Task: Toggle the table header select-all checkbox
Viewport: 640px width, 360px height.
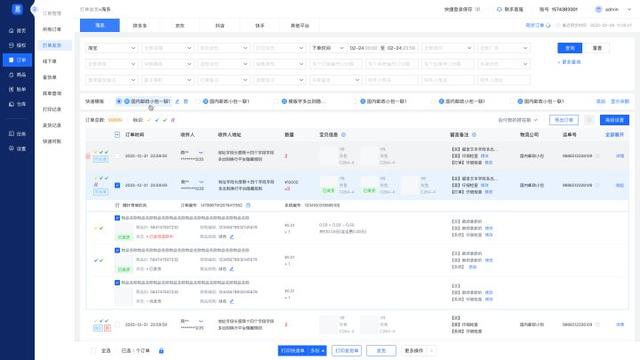Action: pos(117,135)
